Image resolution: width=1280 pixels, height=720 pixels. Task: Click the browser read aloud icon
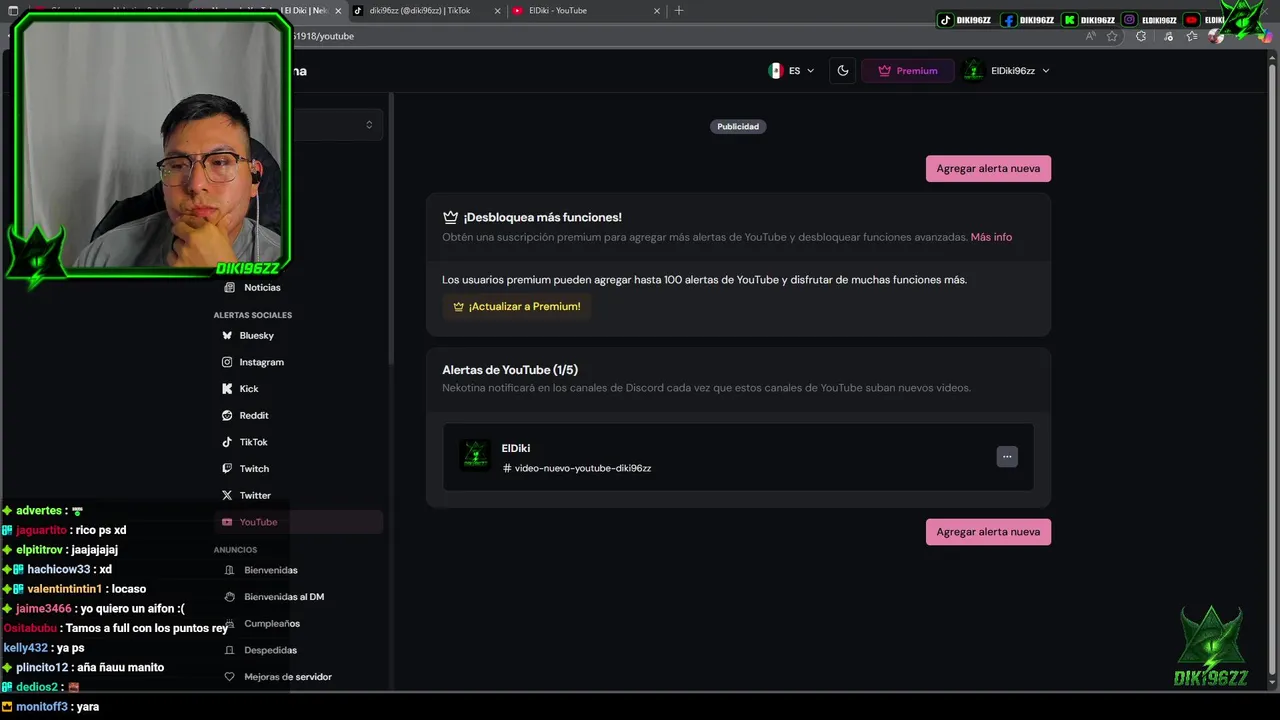pyautogui.click(x=1090, y=36)
